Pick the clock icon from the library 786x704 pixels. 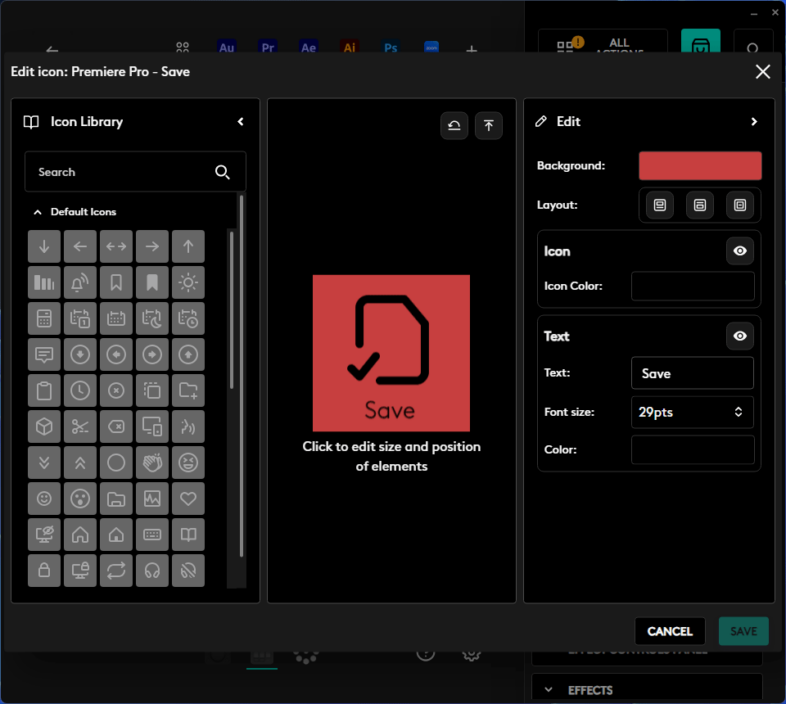tap(81, 390)
